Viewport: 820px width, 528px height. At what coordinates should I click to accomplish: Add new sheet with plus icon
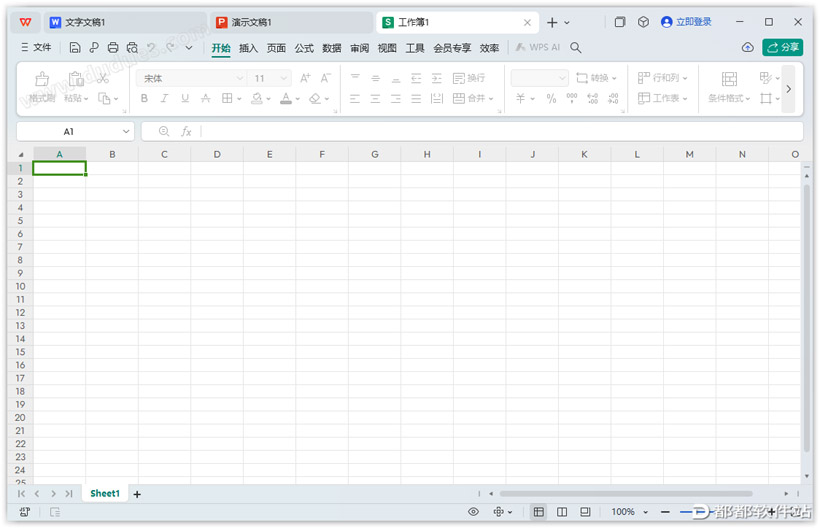pos(137,494)
